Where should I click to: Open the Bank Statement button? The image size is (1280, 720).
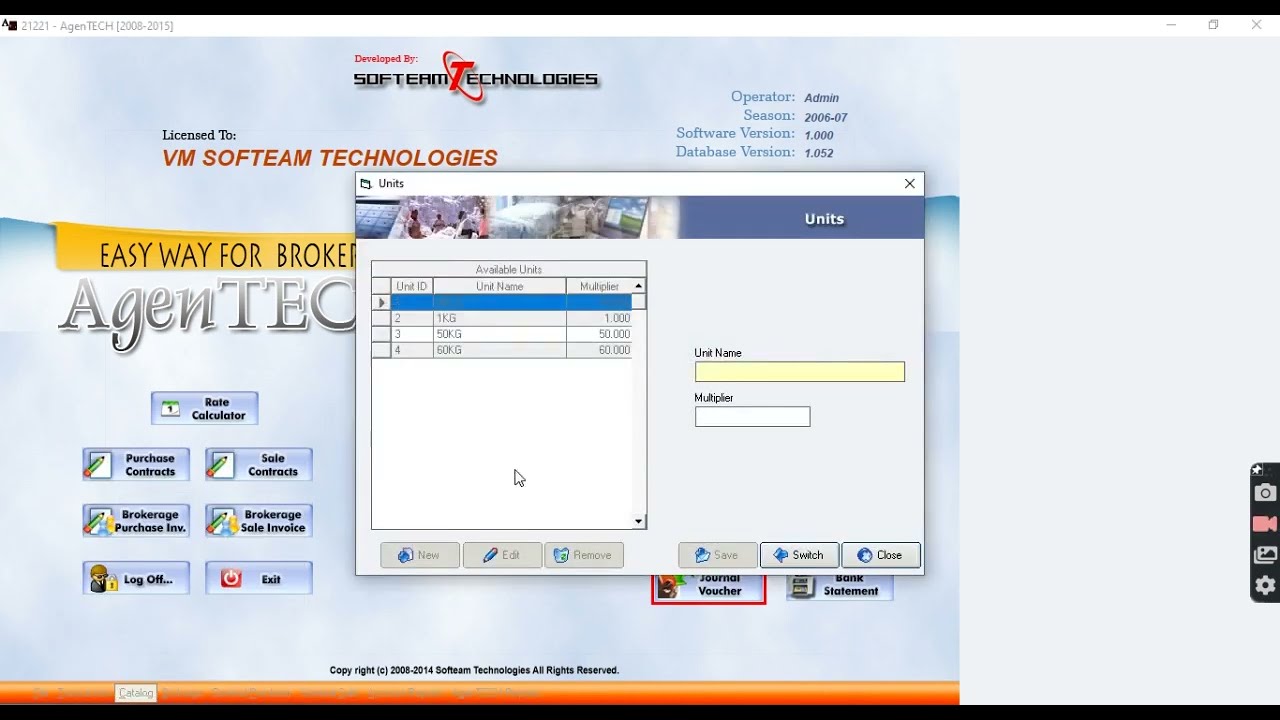839,587
